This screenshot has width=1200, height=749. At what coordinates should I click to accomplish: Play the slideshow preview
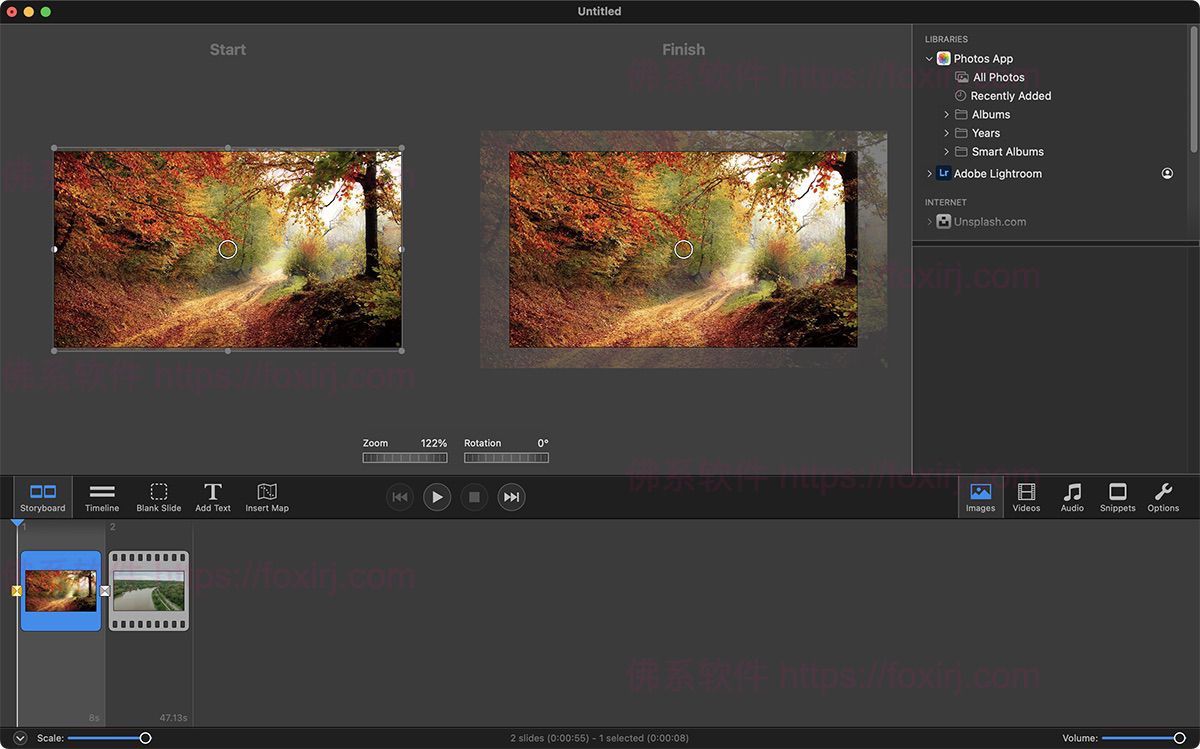[x=437, y=497]
